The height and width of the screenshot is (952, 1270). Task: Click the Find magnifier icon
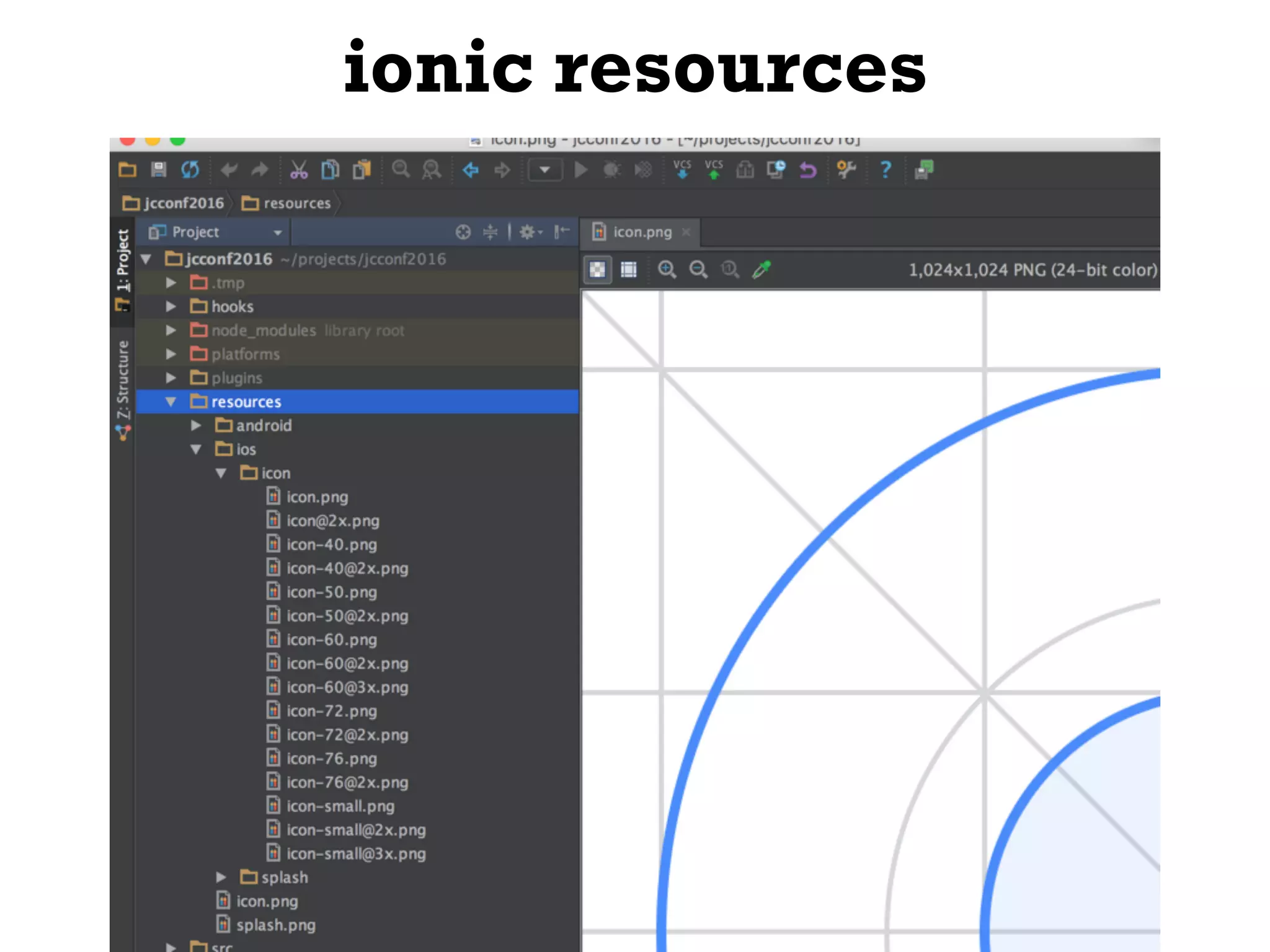(401, 169)
